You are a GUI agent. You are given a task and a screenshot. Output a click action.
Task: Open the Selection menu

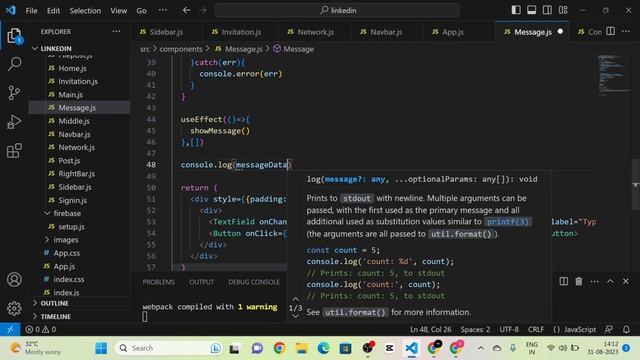click(x=85, y=11)
